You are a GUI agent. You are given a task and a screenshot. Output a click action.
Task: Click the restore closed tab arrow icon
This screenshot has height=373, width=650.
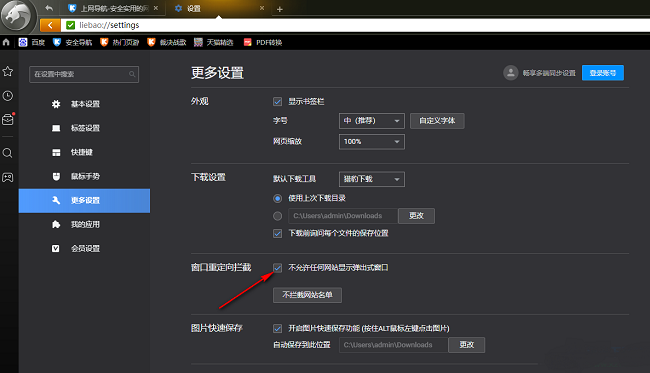pyautogui.click(x=49, y=8)
